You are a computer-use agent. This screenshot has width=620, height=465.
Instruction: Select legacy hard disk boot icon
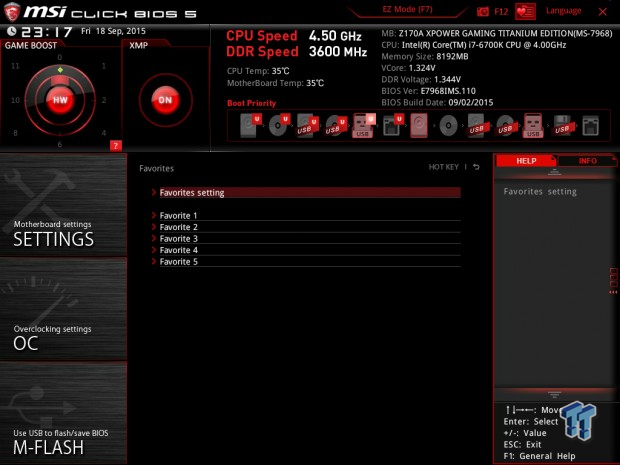tap(419, 125)
